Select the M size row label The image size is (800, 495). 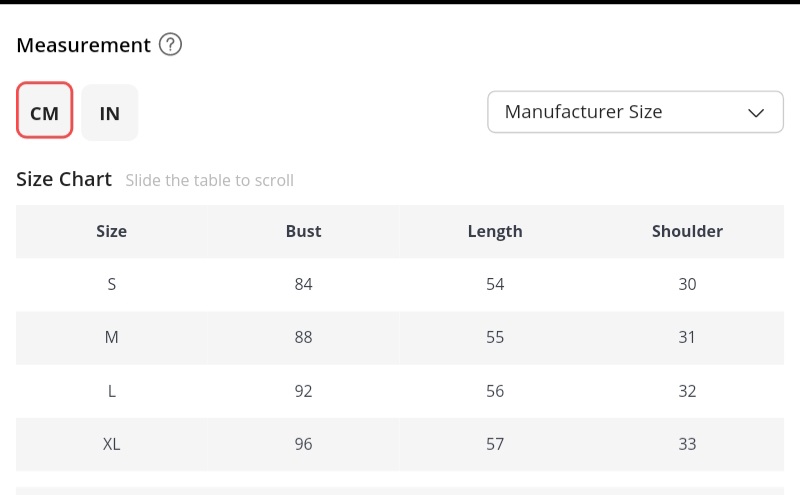[111, 337]
